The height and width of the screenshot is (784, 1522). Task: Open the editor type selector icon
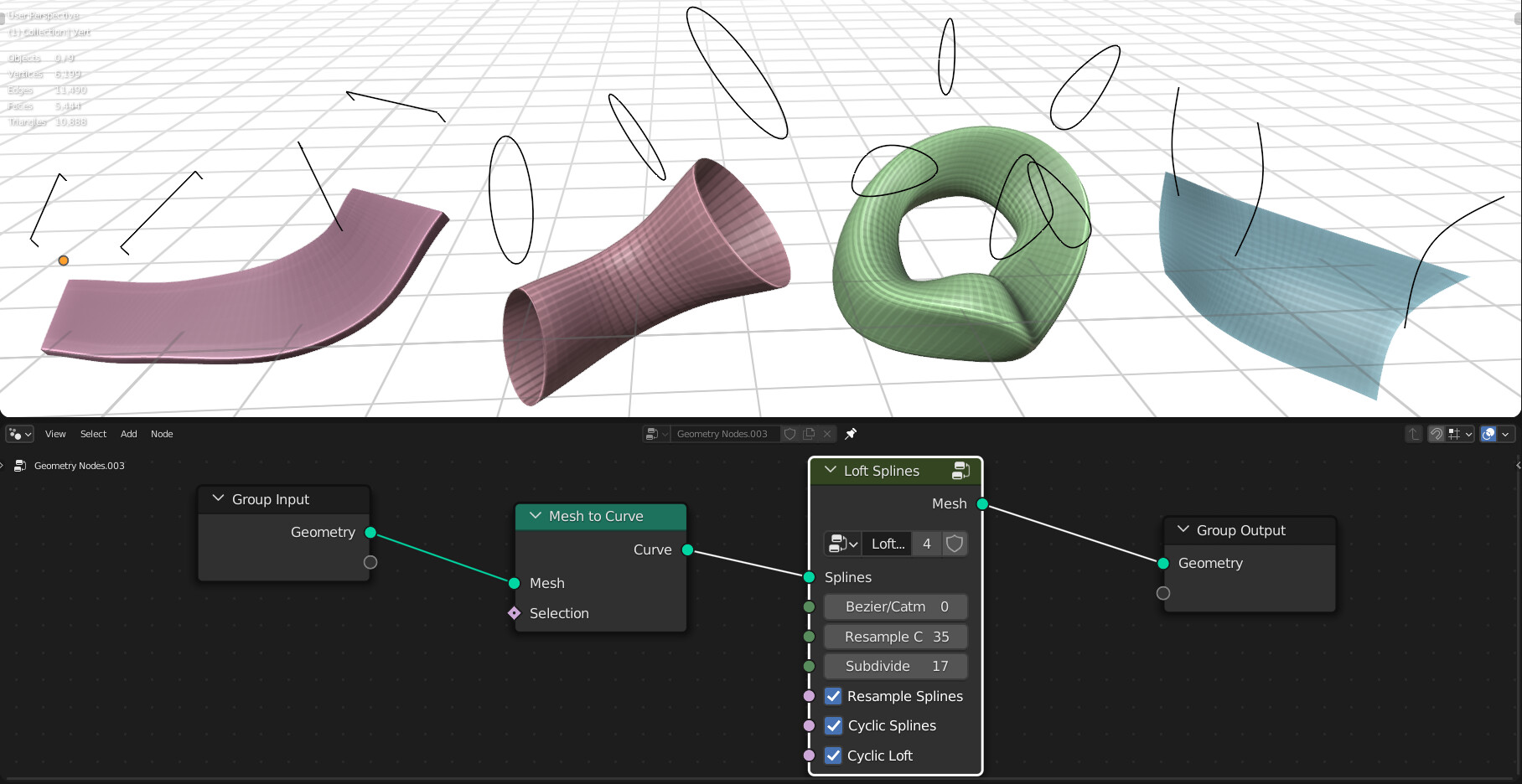tap(17, 434)
